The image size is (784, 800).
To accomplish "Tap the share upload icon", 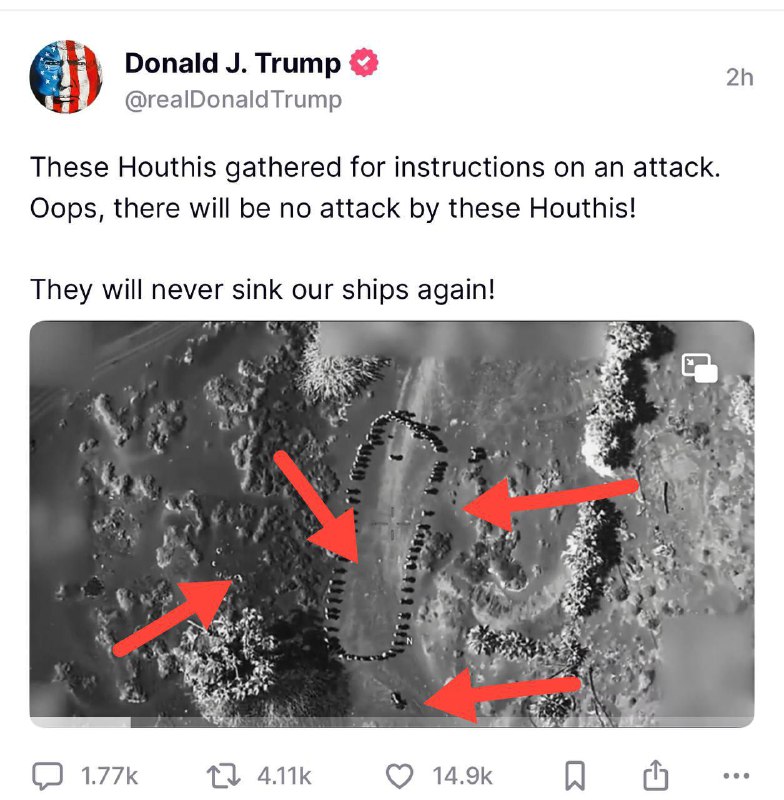I will [x=655, y=774].
